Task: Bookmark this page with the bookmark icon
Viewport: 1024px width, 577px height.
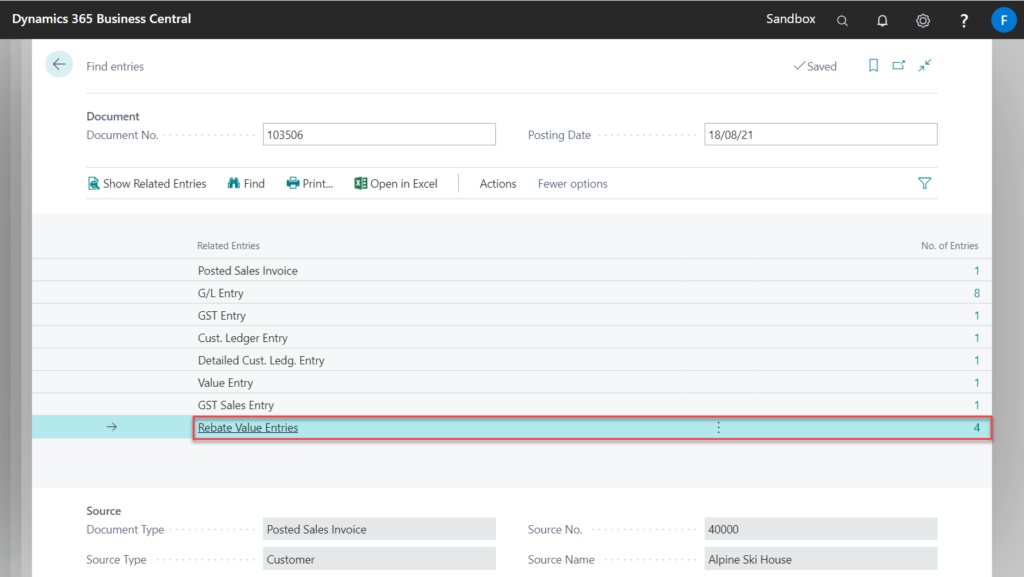Action: 873,66
